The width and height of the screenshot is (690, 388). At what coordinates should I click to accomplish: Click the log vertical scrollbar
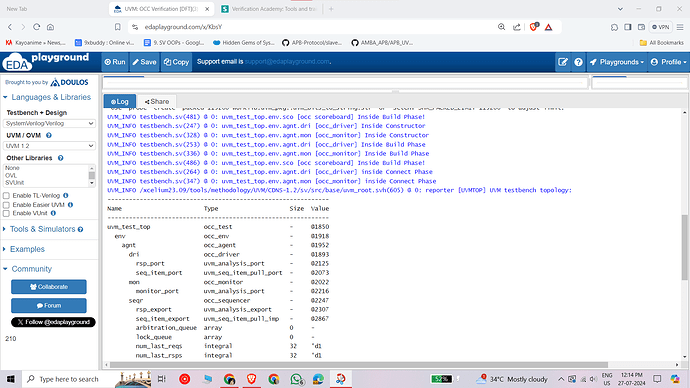684,247
